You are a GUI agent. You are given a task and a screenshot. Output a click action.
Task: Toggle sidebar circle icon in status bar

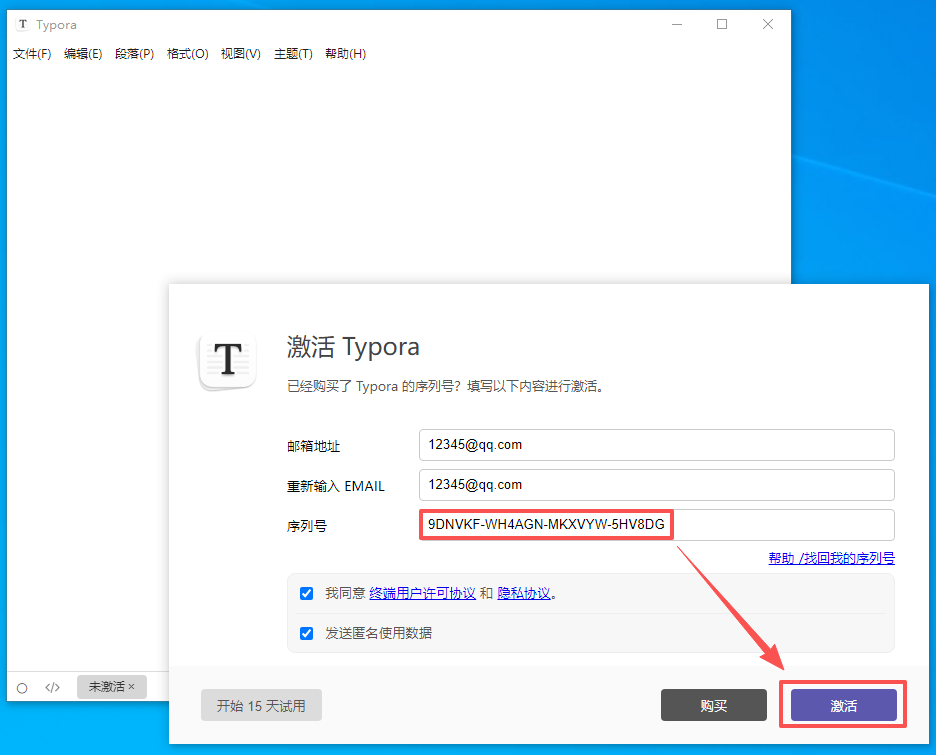22,688
